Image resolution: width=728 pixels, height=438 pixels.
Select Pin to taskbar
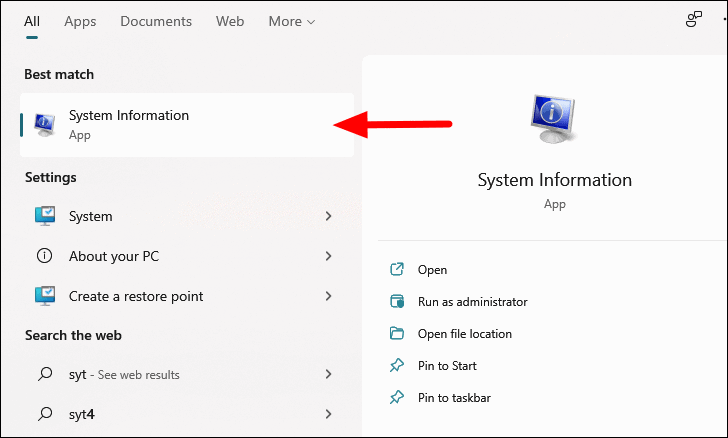click(x=454, y=398)
